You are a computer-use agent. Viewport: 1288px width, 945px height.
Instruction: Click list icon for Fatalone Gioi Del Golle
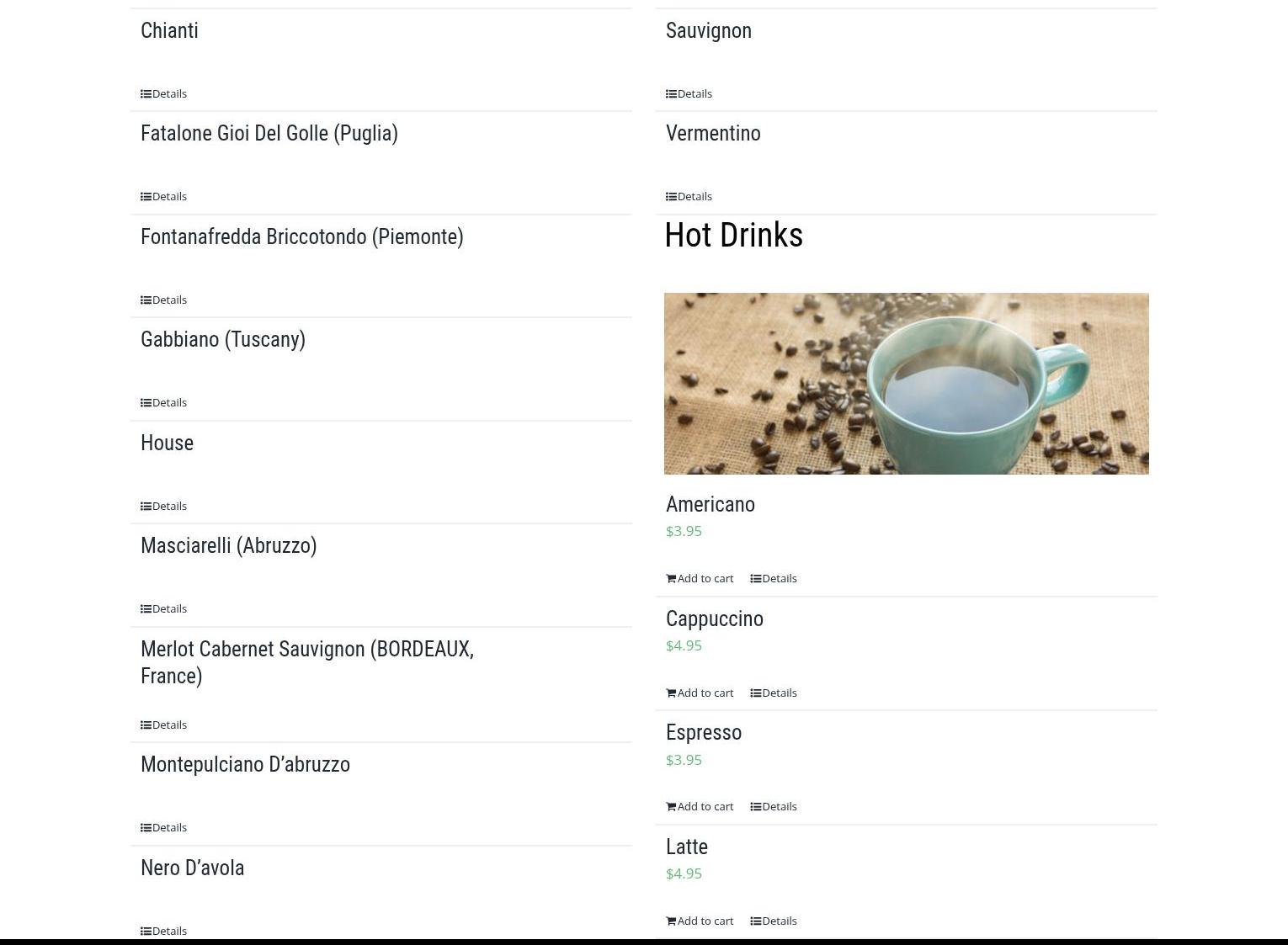click(146, 196)
